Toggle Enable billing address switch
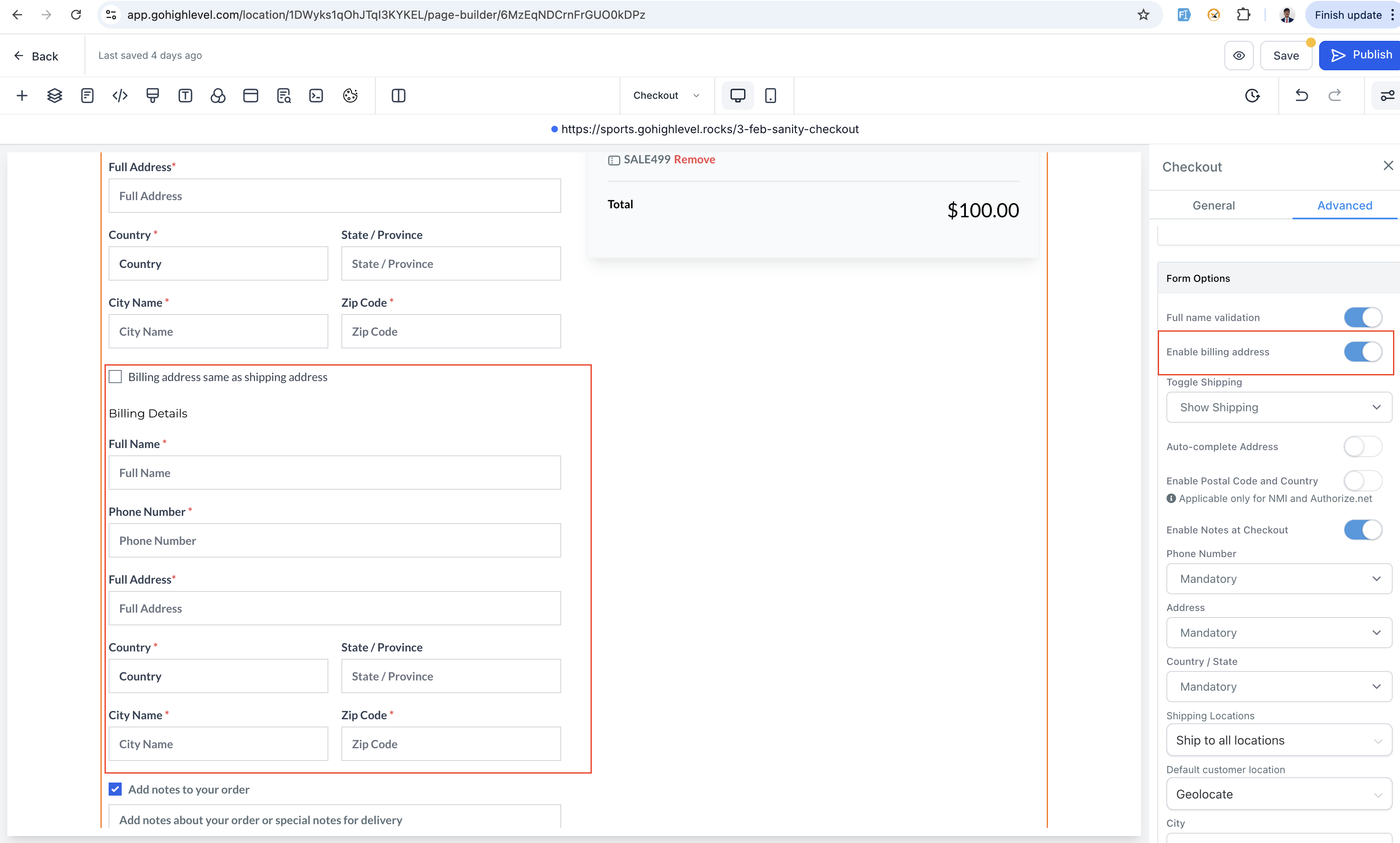The height and width of the screenshot is (843, 1400). pyautogui.click(x=1362, y=352)
